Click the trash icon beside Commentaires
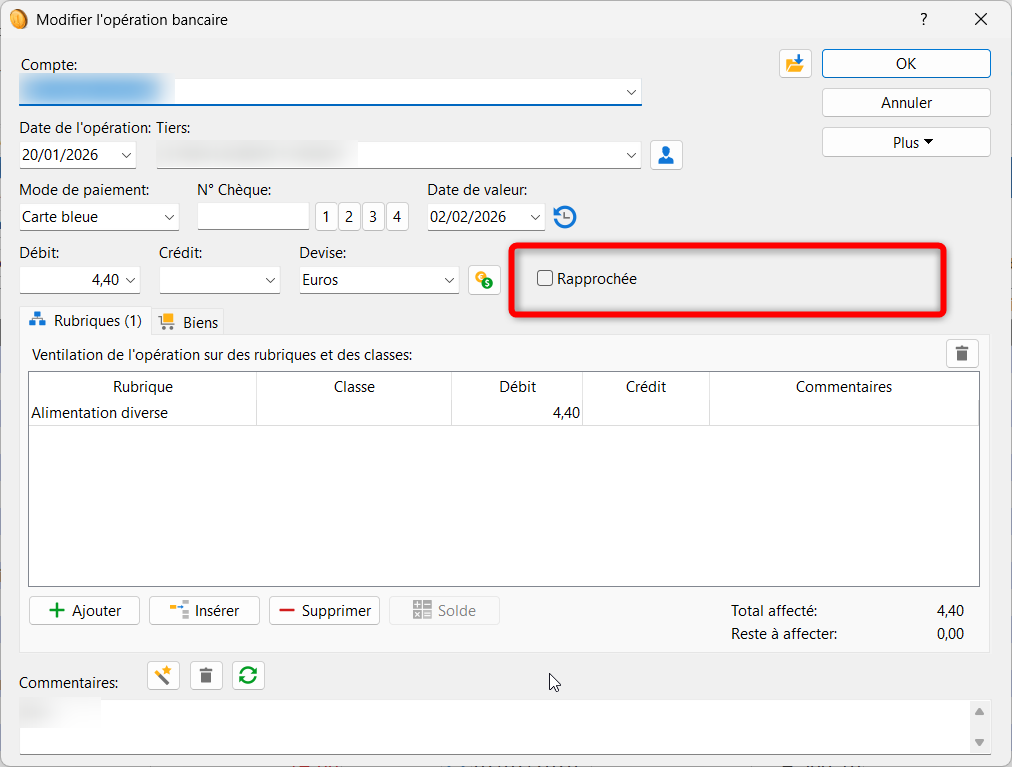This screenshot has height=767, width=1012. point(206,676)
